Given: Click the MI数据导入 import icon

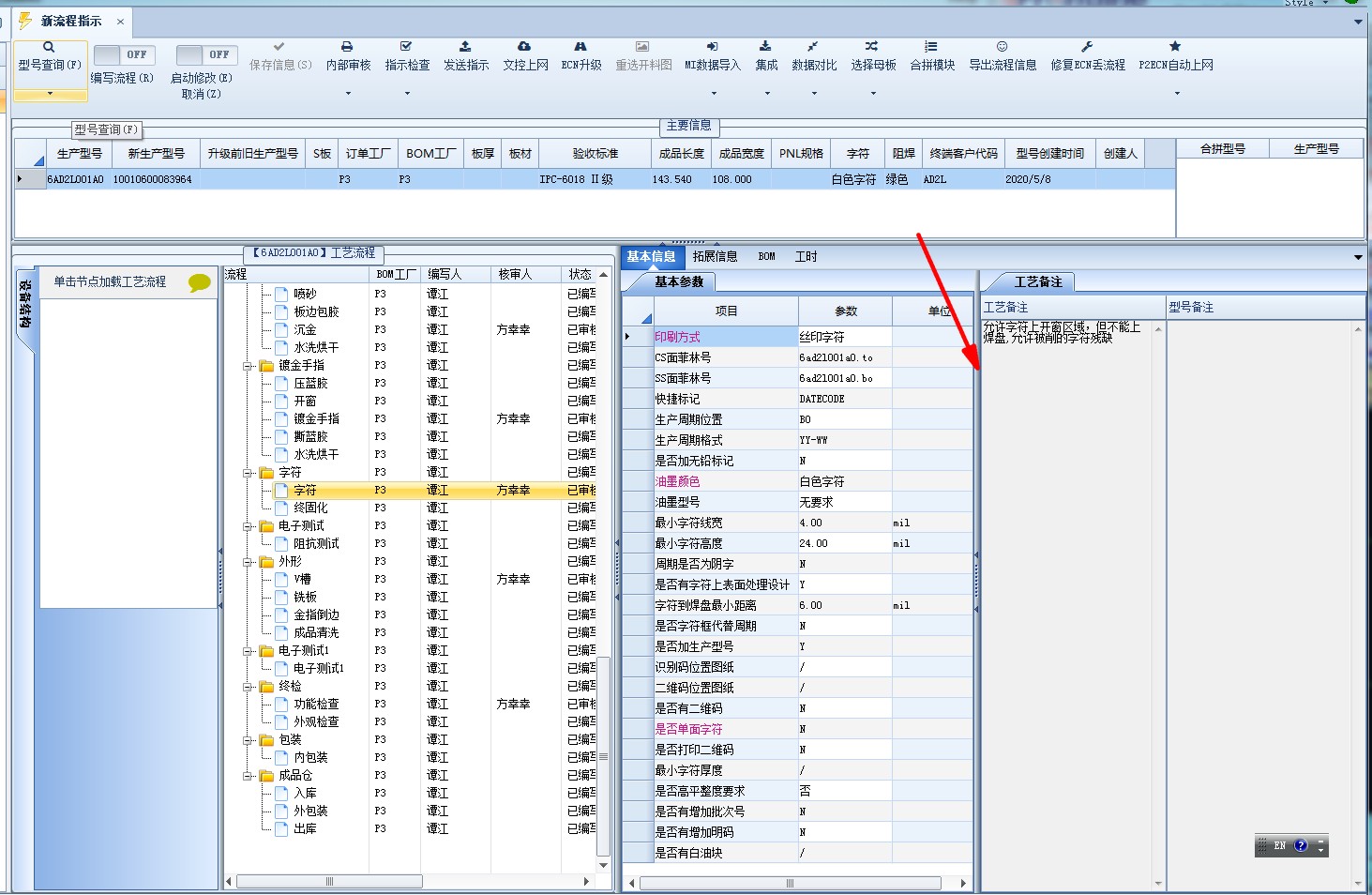Looking at the screenshot, I should pyautogui.click(x=712, y=46).
